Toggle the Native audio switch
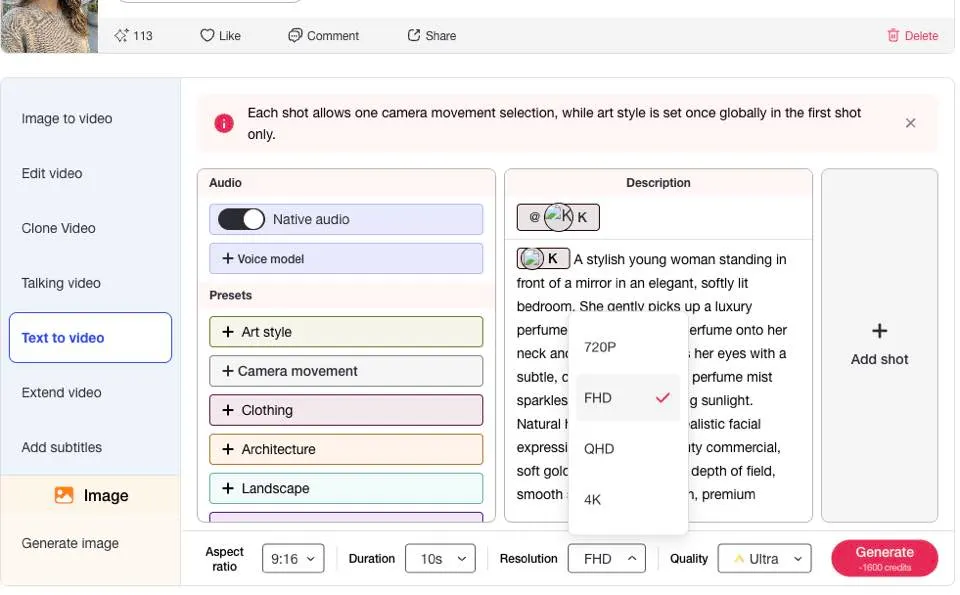 pyautogui.click(x=241, y=219)
